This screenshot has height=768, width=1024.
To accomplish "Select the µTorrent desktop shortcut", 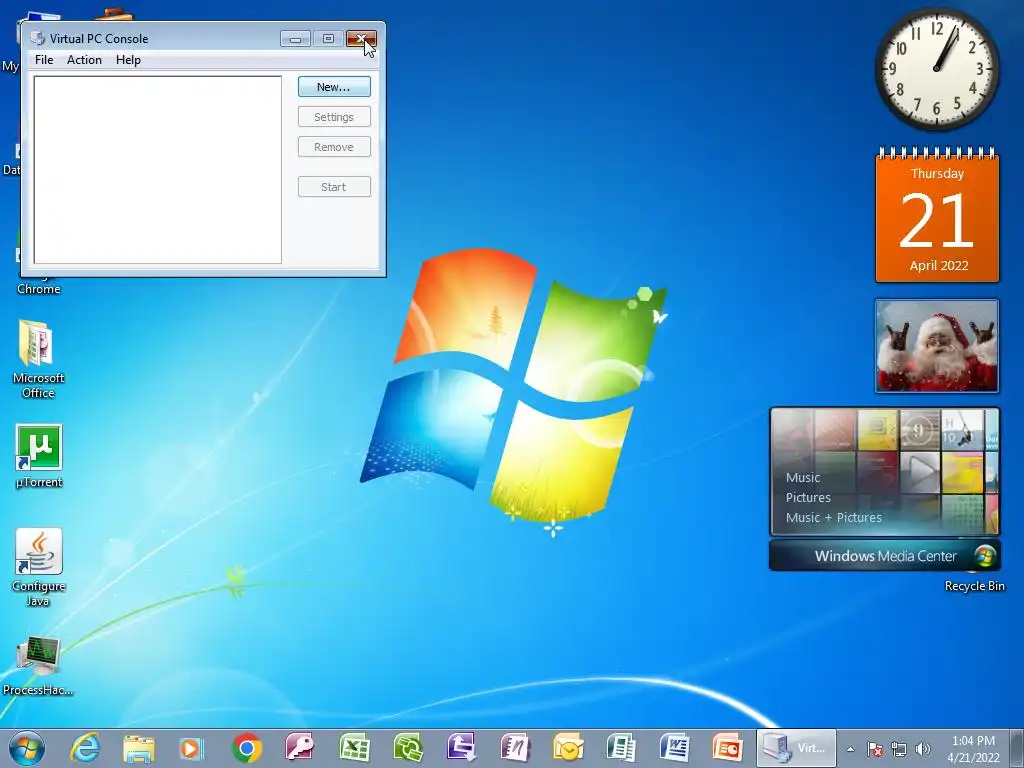I will click(39, 456).
